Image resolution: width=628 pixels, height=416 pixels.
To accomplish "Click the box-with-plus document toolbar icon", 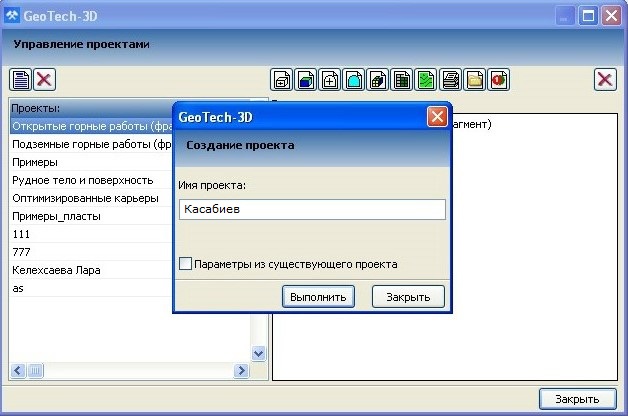I will [x=282, y=79].
